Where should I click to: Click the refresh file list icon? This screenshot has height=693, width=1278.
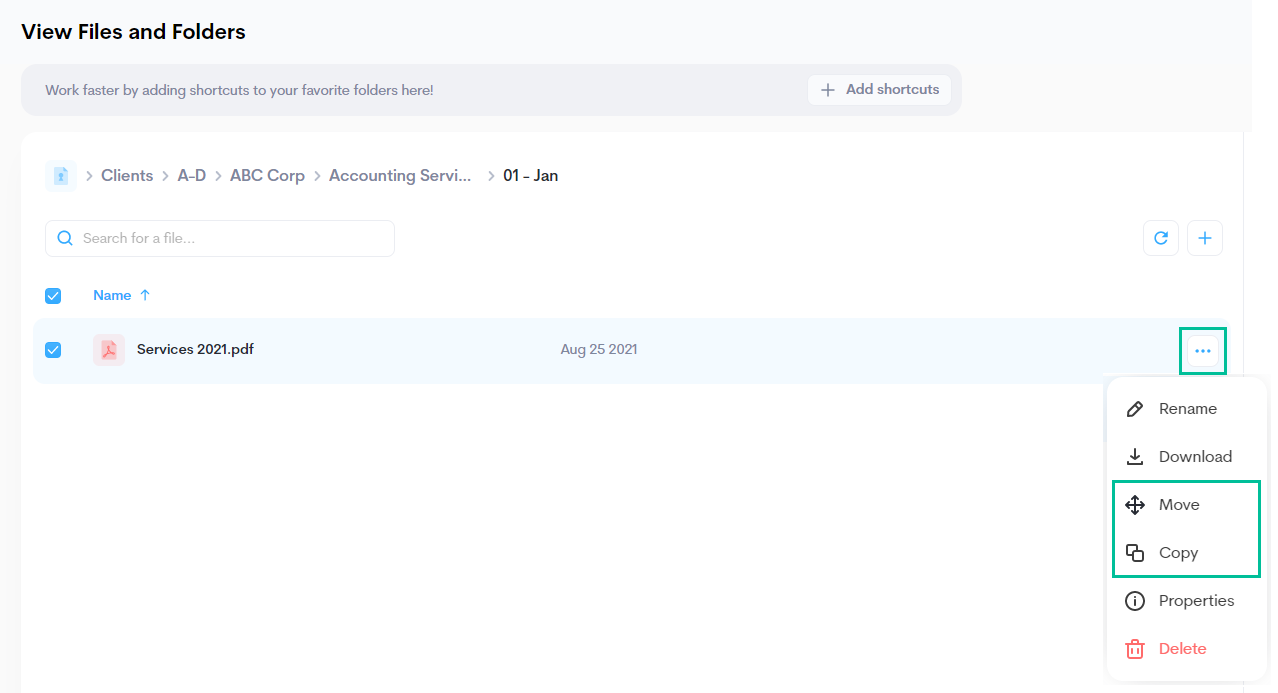coord(1161,238)
